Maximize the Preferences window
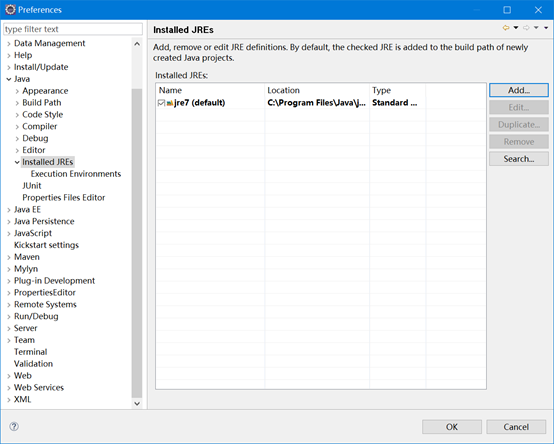Screen dimensions: 554x444 click(x=507, y=10)
